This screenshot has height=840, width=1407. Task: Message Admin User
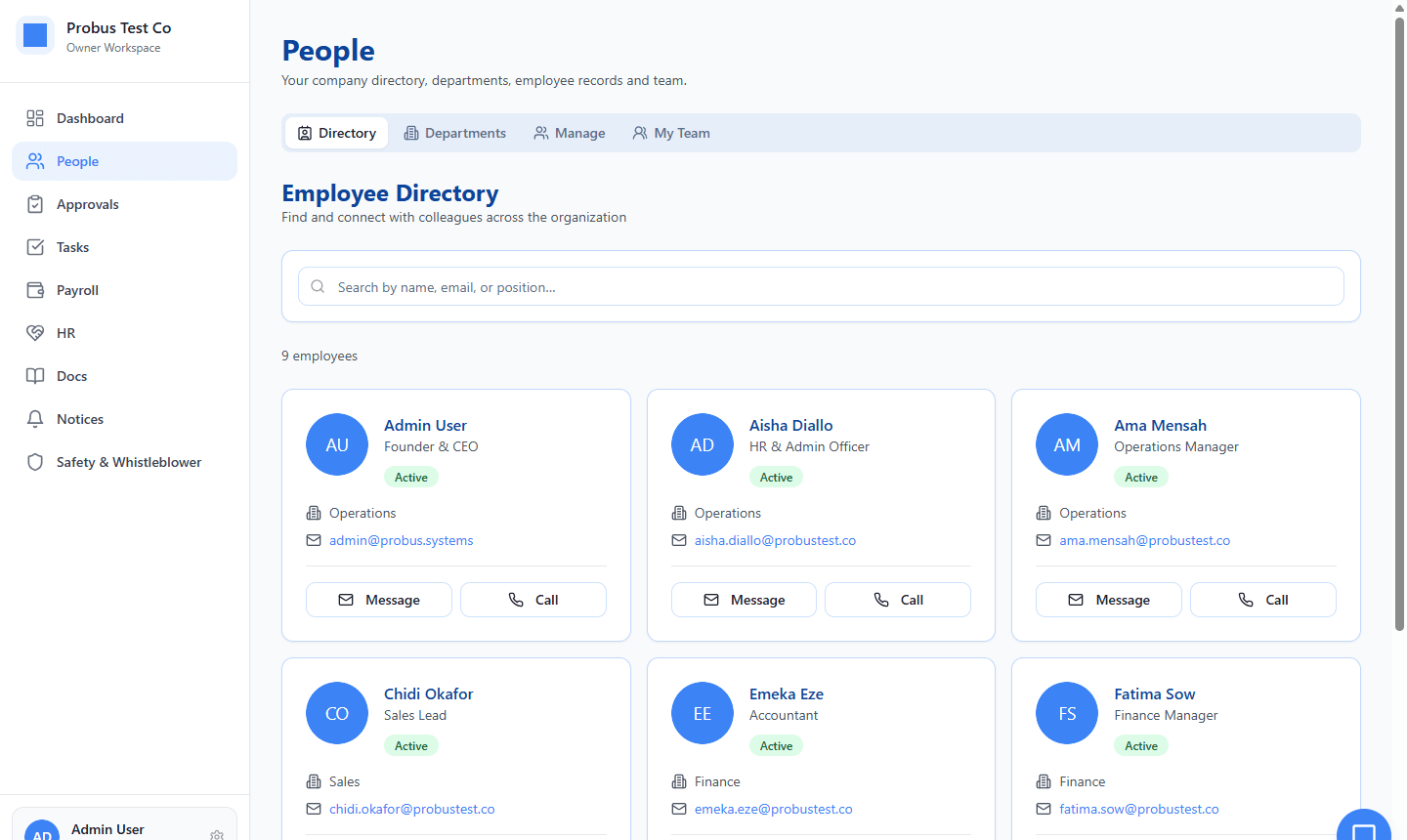click(379, 600)
